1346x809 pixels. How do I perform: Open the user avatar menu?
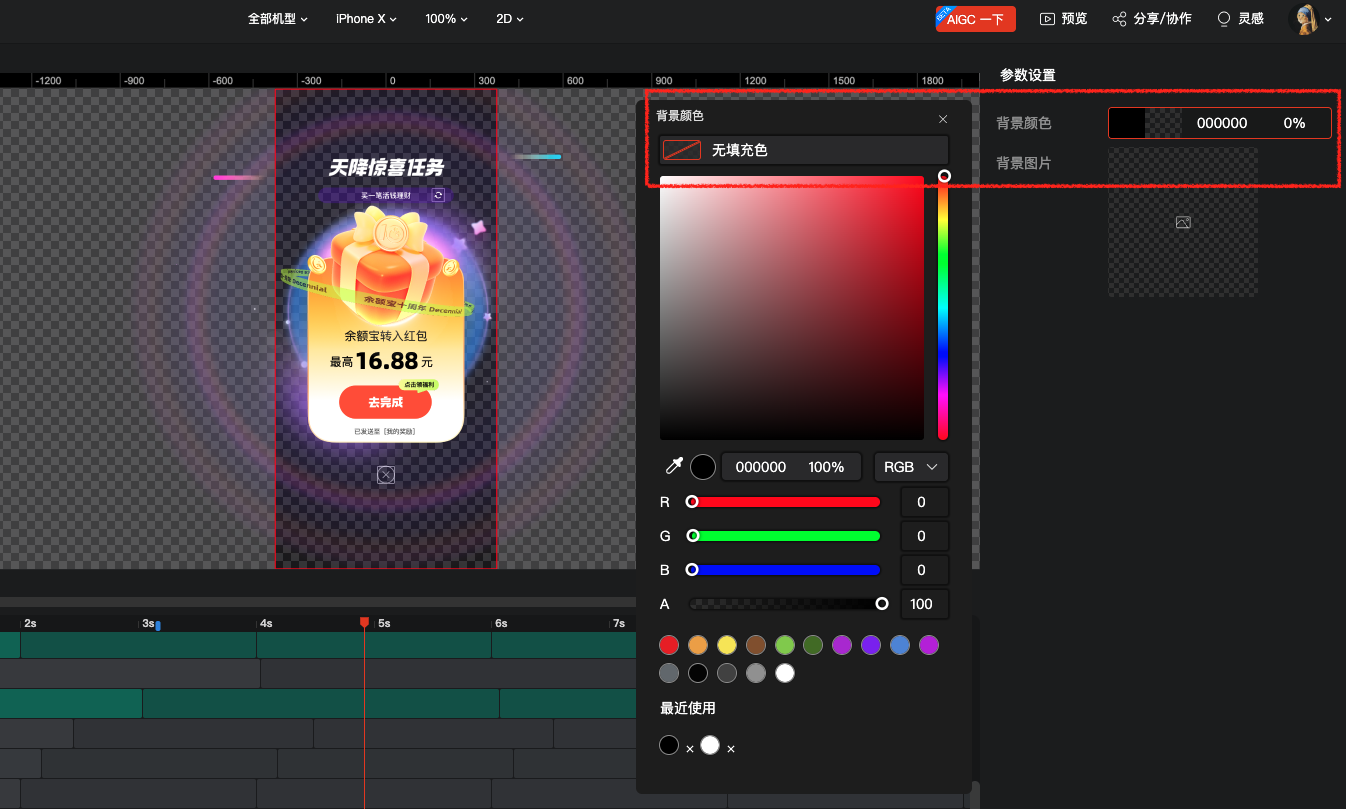(x=1311, y=18)
